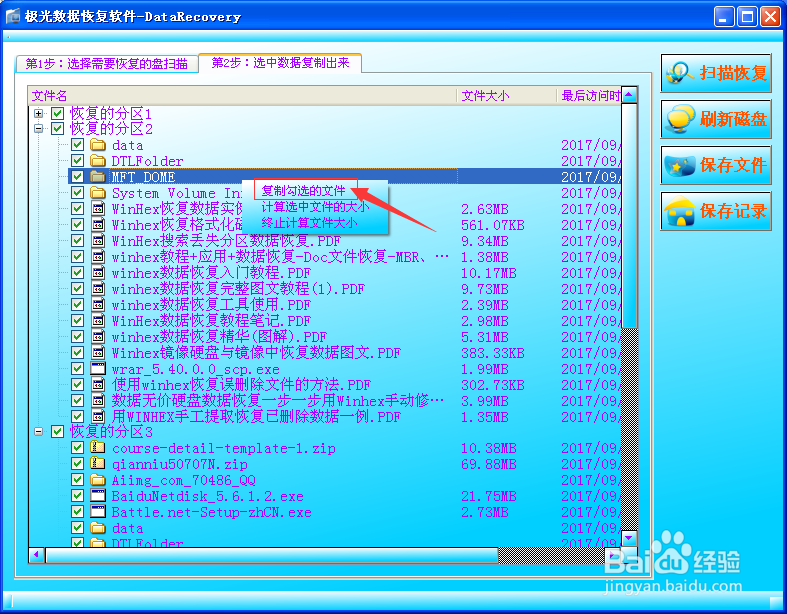Screen dimensions: 787x614
Task: Sort by the 文件大小 column header
Action: 506,95
